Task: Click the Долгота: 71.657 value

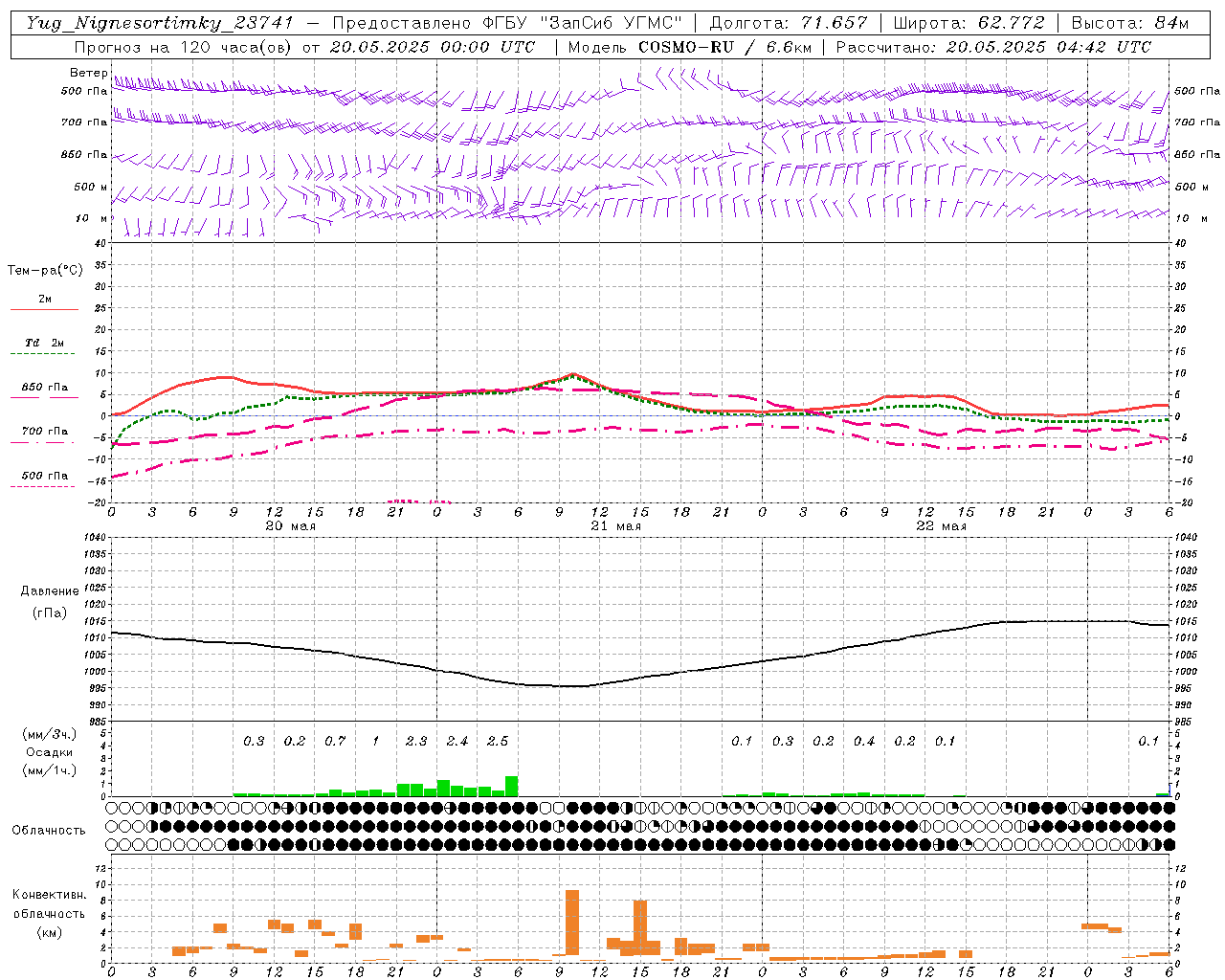Action: [x=789, y=23]
